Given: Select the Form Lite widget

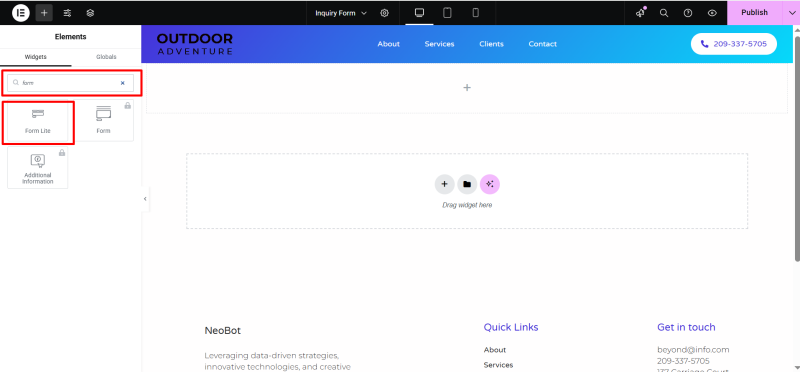Looking at the screenshot, I should (x=38, y=121).
